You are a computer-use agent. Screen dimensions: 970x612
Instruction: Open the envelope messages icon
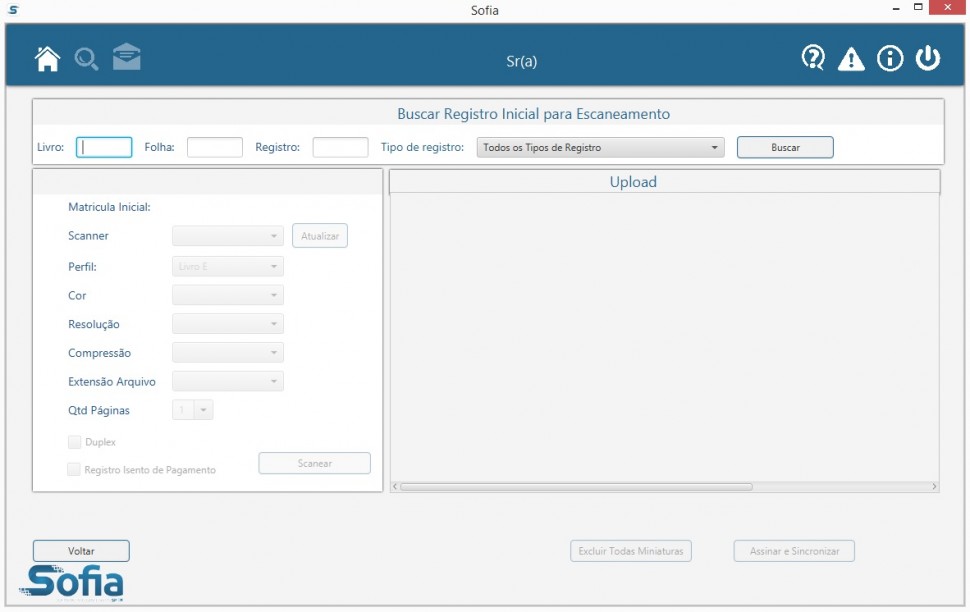tap(126, 57)
